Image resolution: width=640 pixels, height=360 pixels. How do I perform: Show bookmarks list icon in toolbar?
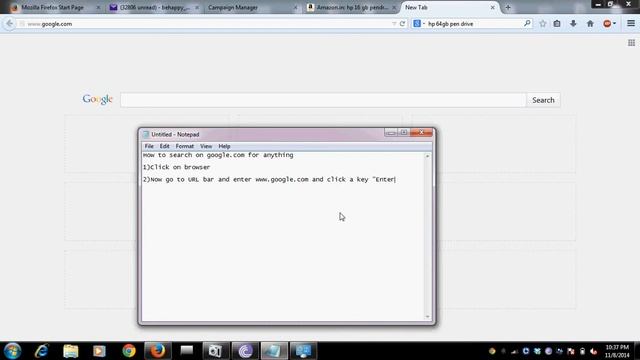(557, 24)
